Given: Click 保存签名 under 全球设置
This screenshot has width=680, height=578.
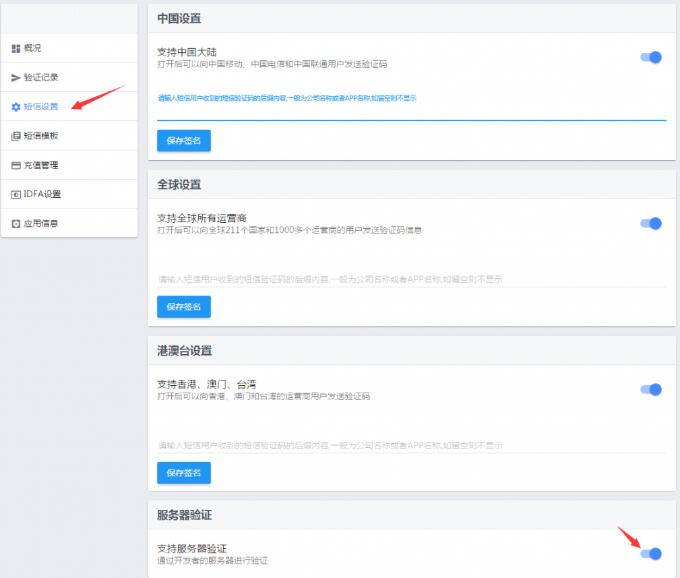Looking at the screenshot, I should (184, 307).
